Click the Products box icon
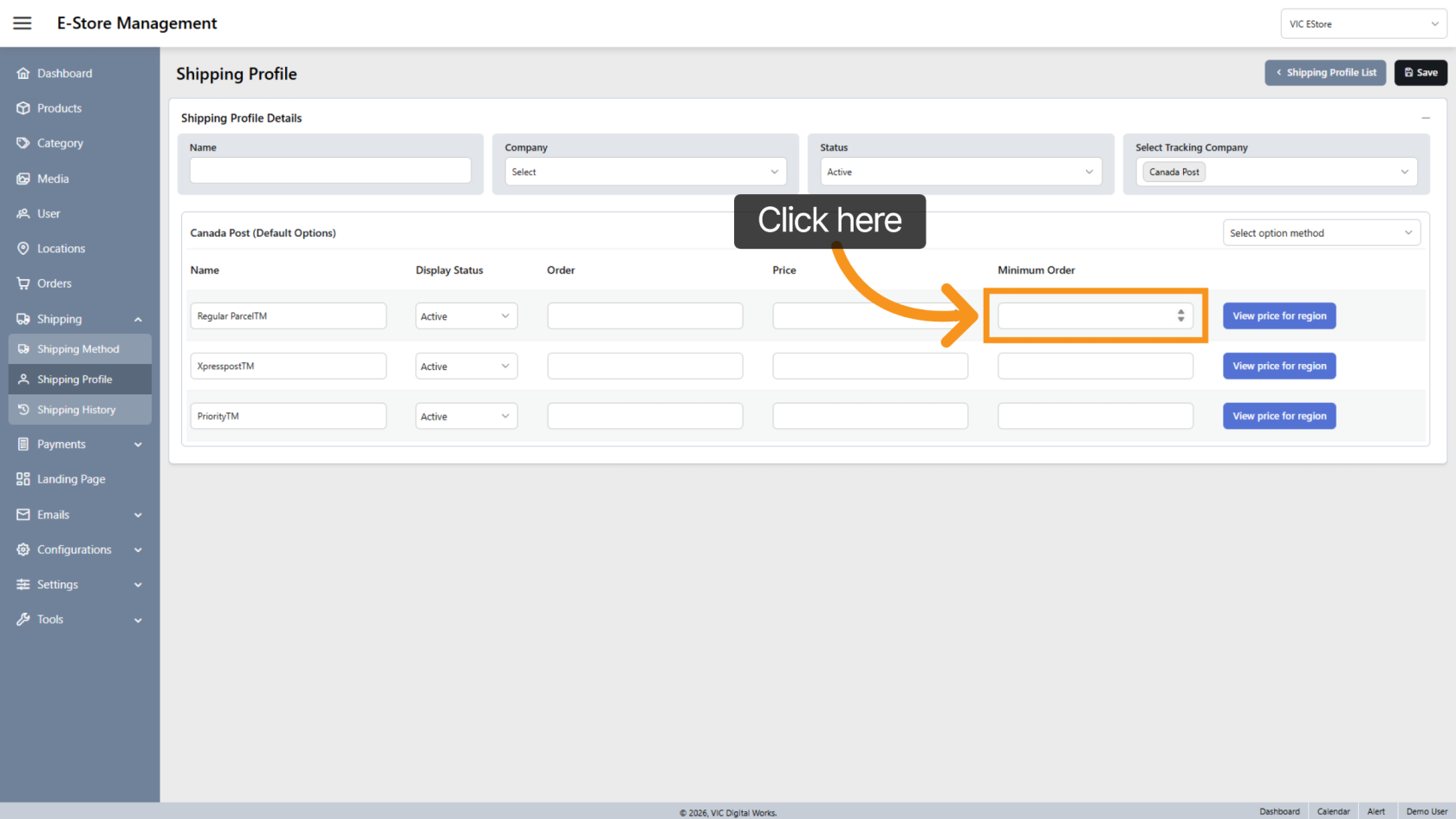Viewport: 1456px width, 819px height. 23,108
